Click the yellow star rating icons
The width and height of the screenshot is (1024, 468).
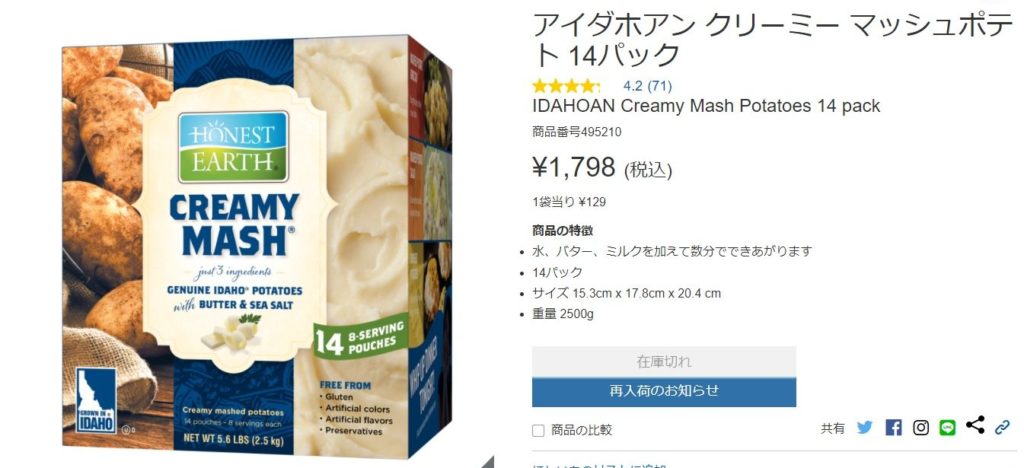pyautogui.click(x=566, y=86)
